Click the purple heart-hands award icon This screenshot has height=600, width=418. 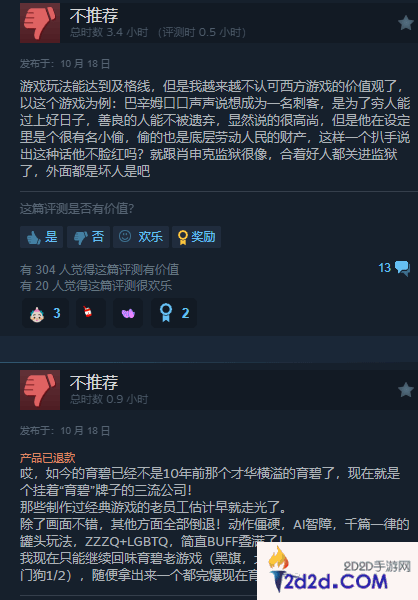click(x=128, y=313)
